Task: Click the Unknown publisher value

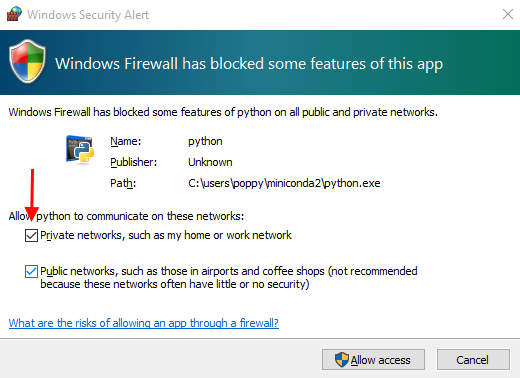Action: pos(210,162)
